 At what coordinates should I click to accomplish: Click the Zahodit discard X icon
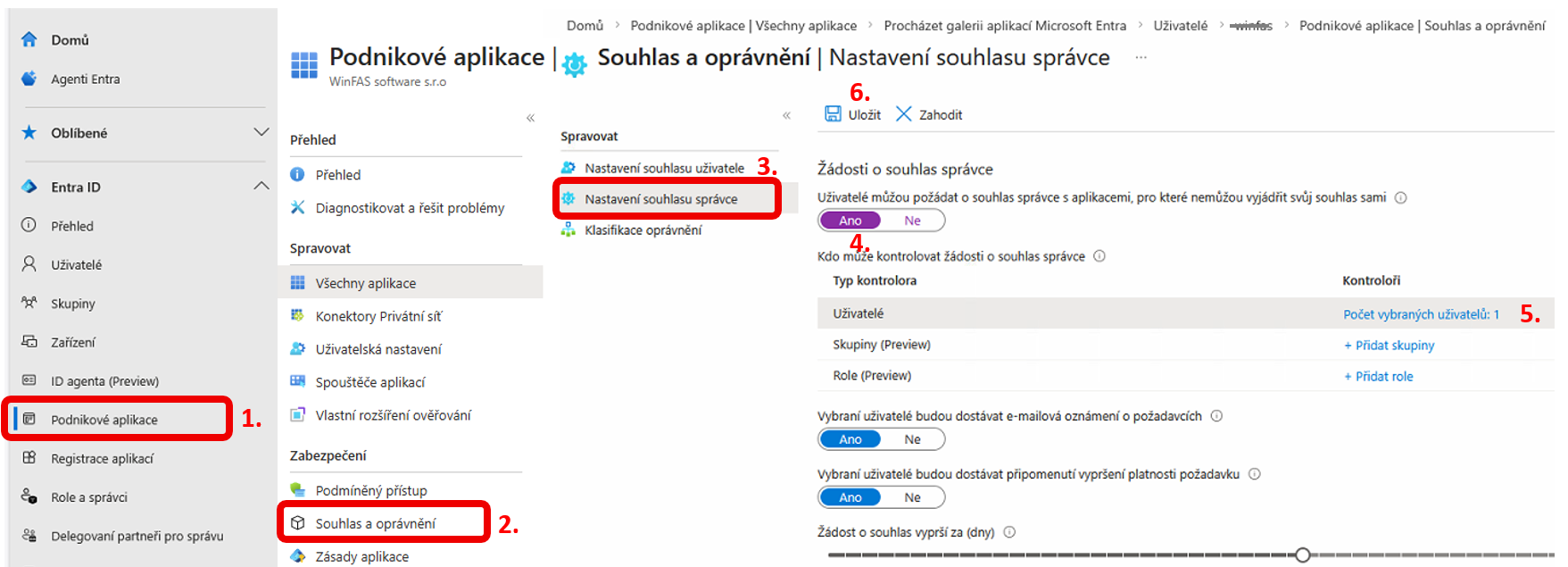(x=903, y=114)
